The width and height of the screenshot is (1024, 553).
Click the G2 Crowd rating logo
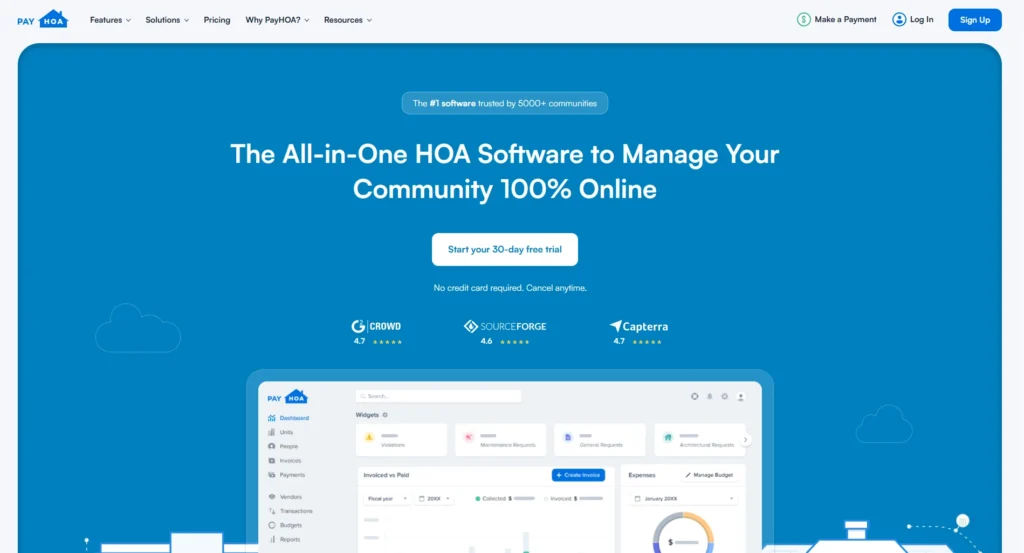376,326
